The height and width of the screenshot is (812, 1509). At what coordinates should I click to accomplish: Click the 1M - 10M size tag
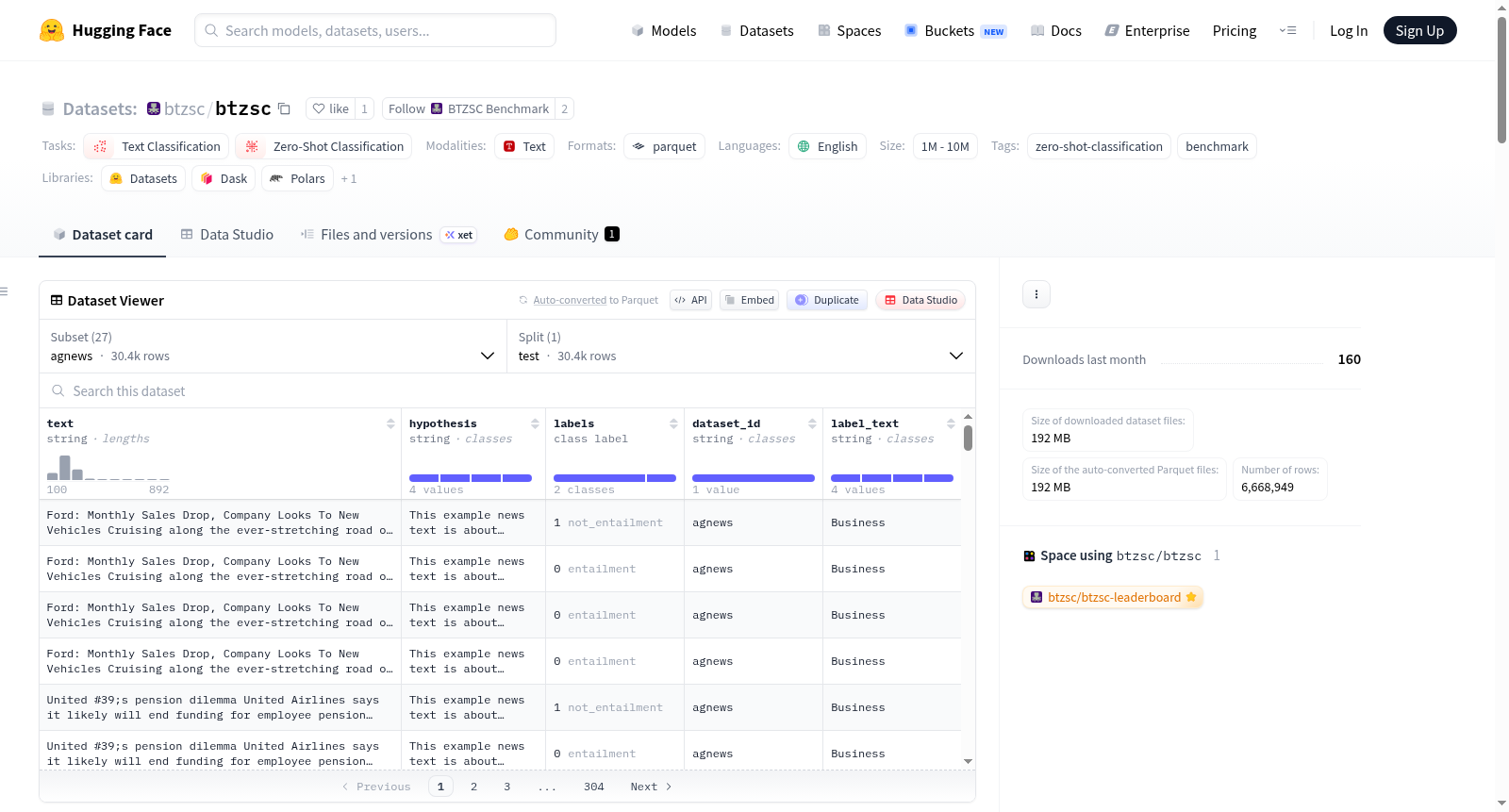945,146
